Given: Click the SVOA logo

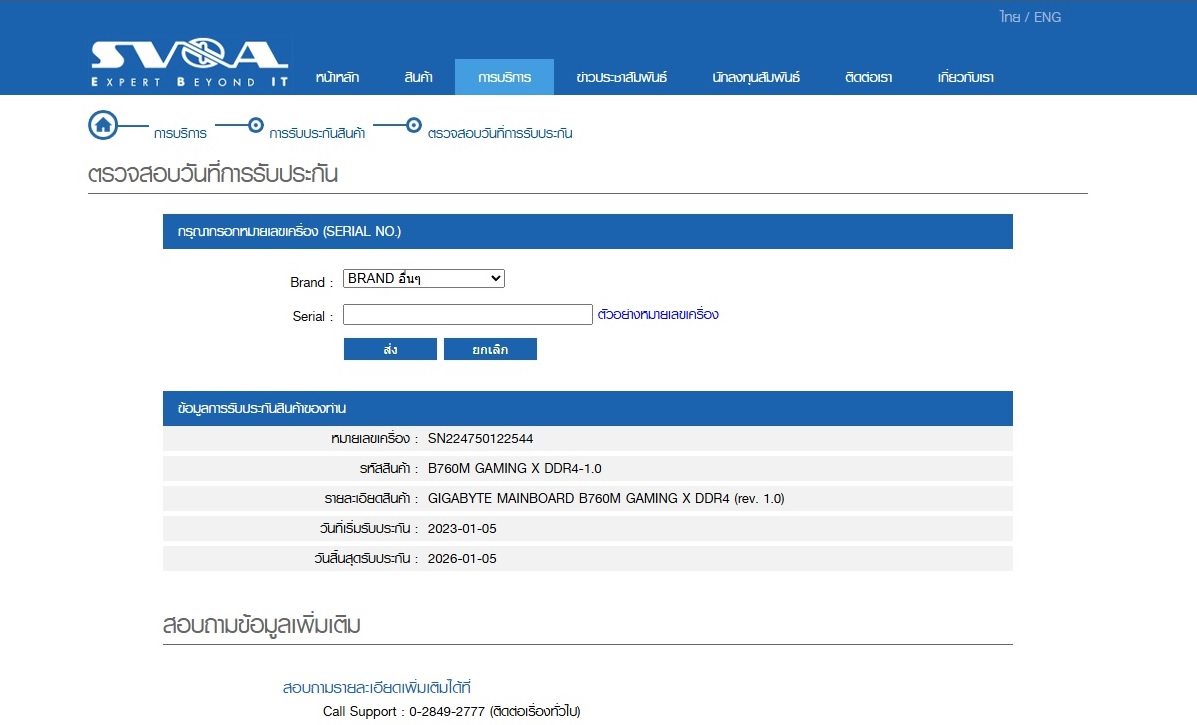Looking at the screenshot, I should (189, 63).
